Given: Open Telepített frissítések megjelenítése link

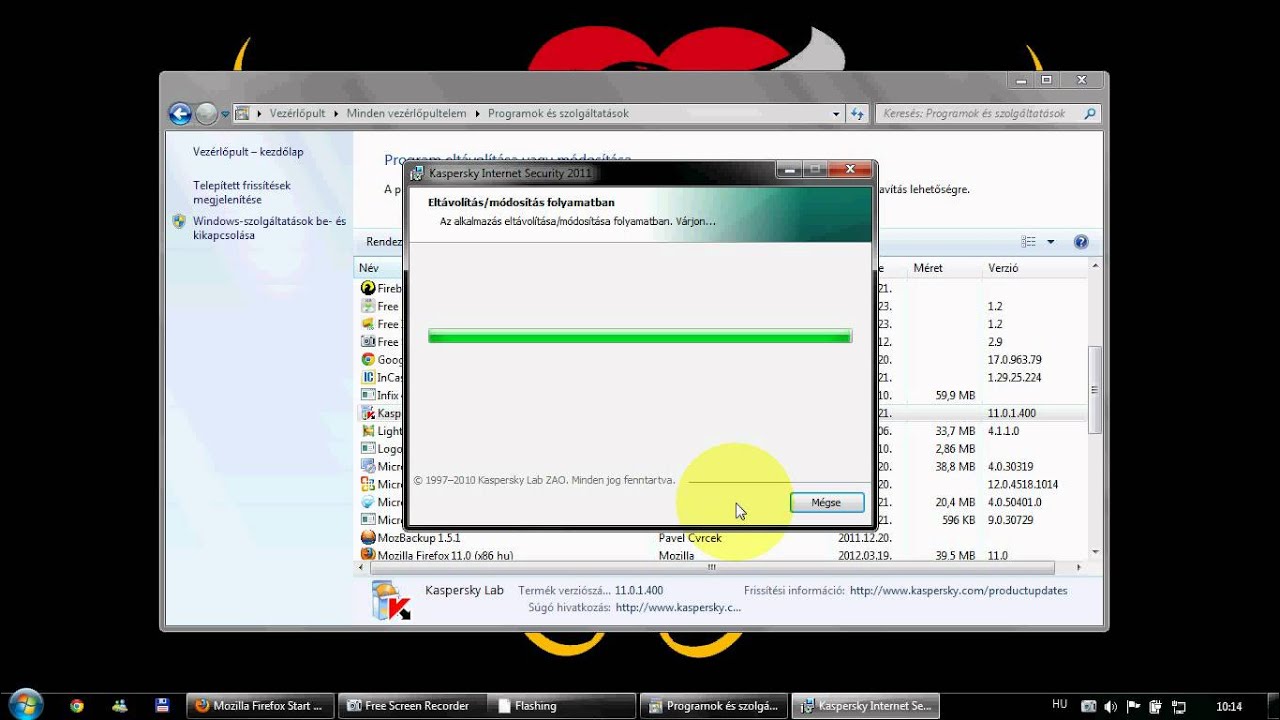Looking at the screenshot, I should (x=242, y=193).
